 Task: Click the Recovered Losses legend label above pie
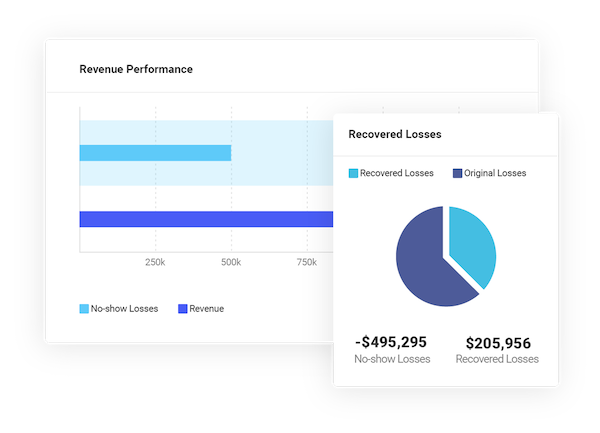click(397, 173)
